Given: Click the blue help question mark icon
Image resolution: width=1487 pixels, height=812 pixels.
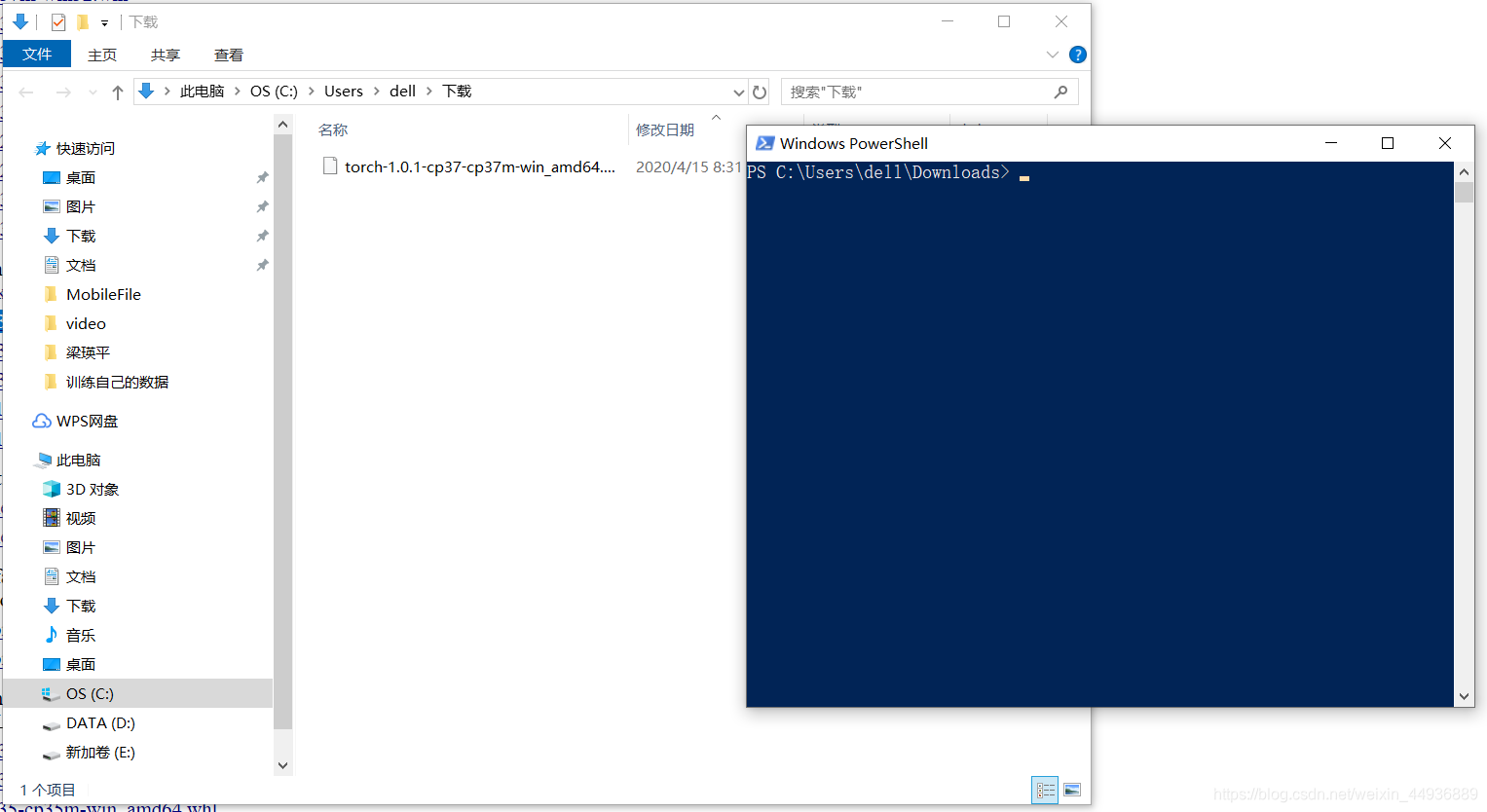Looking at the screenshot, I should pyautogui.click(x=1078, y=55).
